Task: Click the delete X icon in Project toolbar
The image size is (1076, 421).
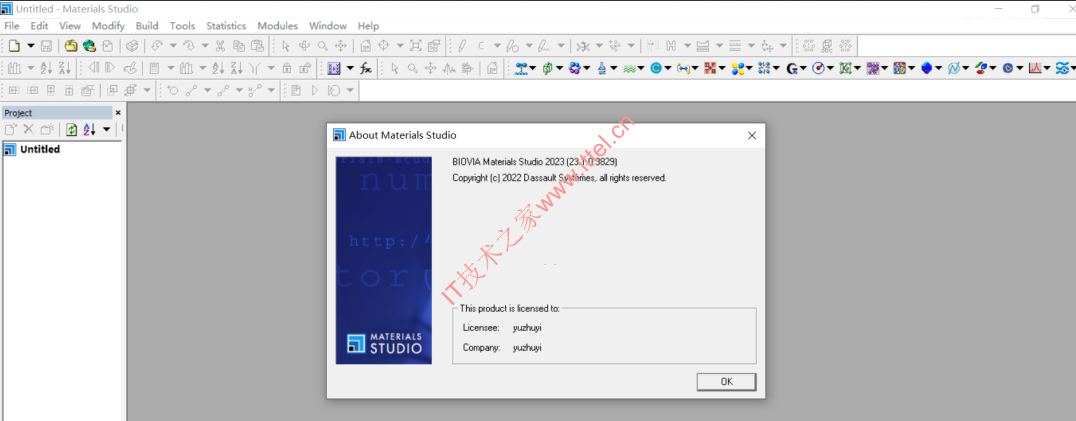Action: tap(29, 129)
